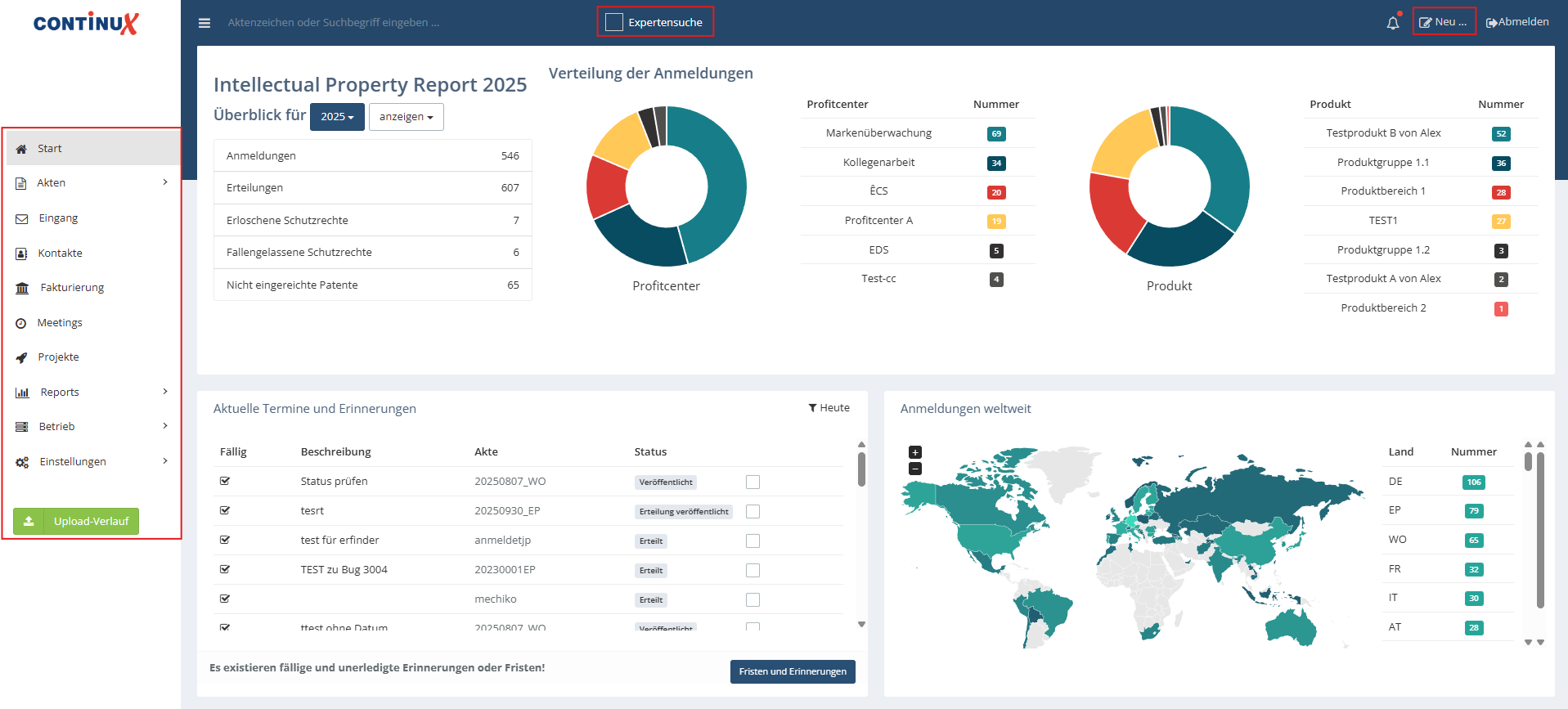Open the notifications bell
The width and height of the screenshot is (1568, 709).
[1393, 23]
